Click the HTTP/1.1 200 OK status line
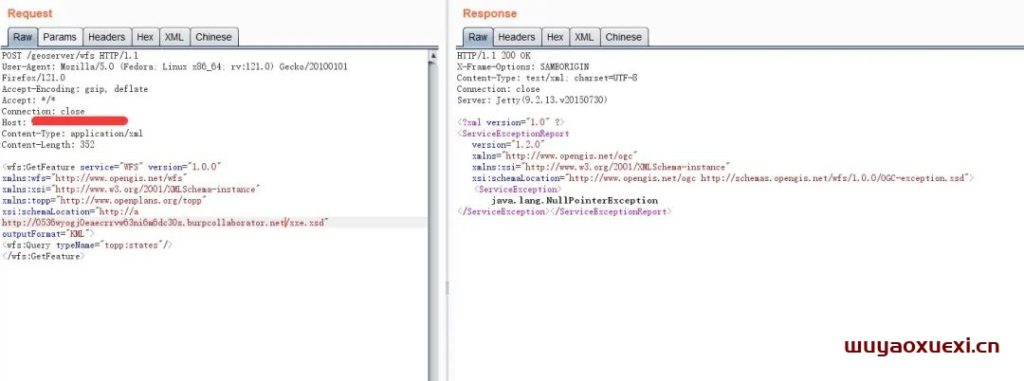Viewport: 1024px width, 381px height. [494, 56]
